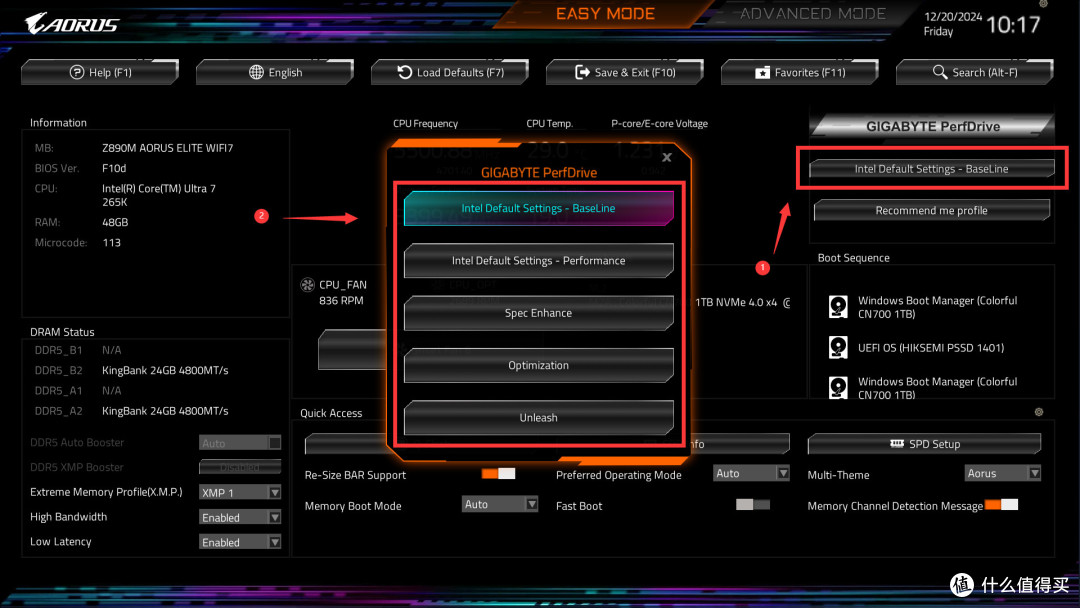Click the settings icon by the clock

[1043, 3]
